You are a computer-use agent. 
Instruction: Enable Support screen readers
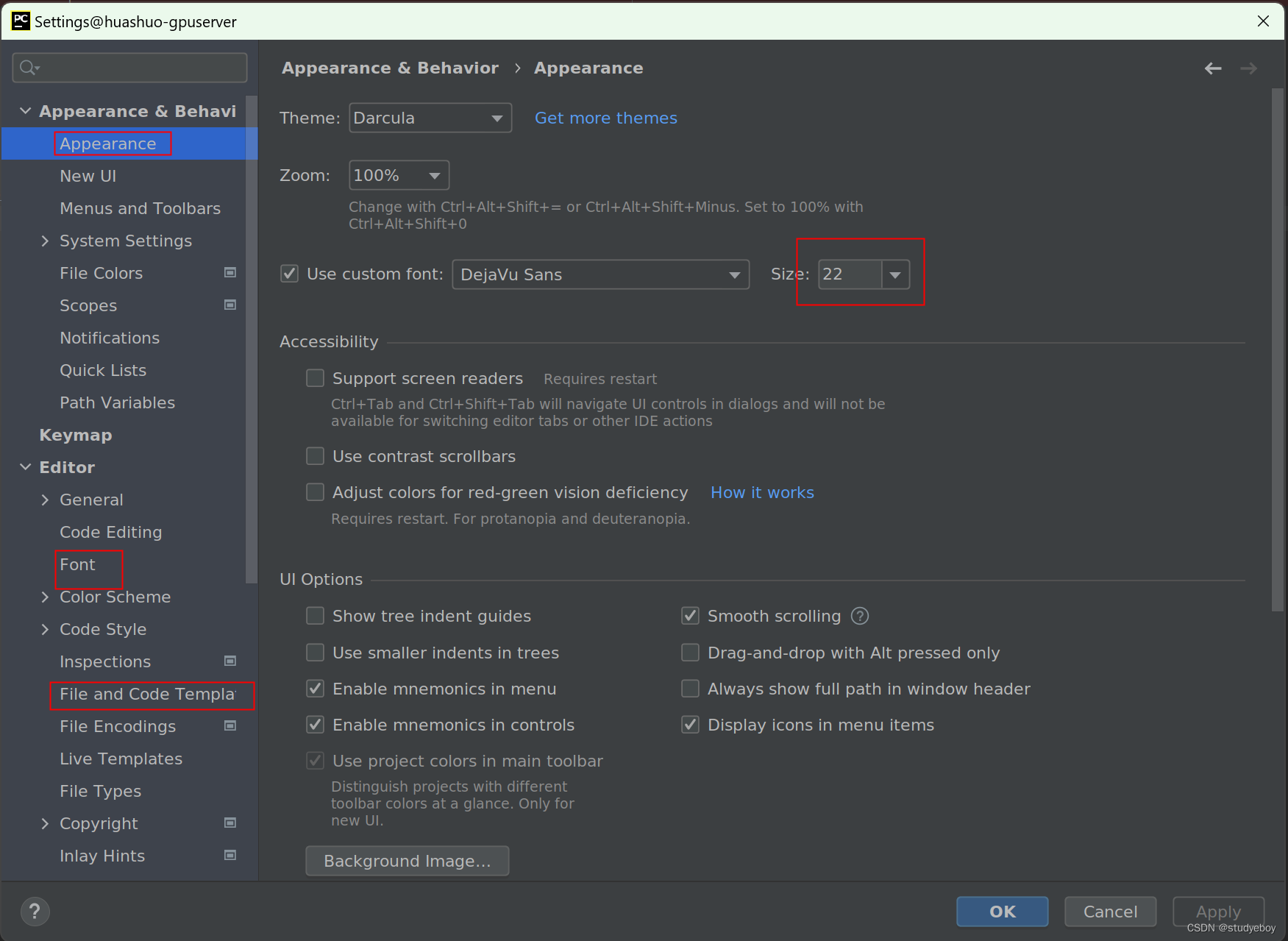(315, 378)
